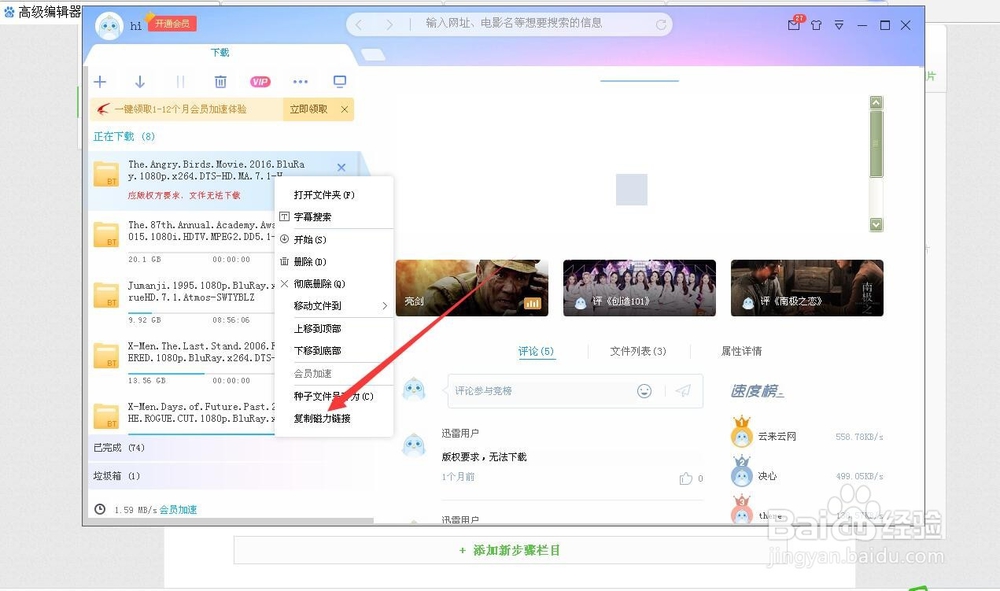Click the down arrow start-download icon

(x=140, y=82)
